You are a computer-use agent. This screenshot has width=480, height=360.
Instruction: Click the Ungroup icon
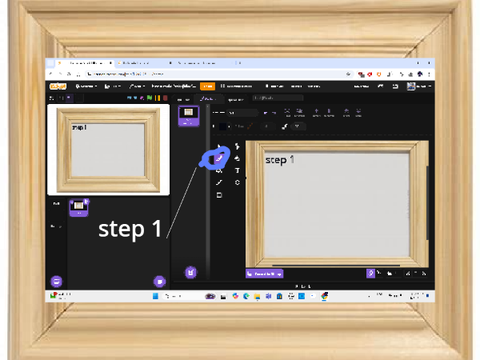tap(299, 112)
